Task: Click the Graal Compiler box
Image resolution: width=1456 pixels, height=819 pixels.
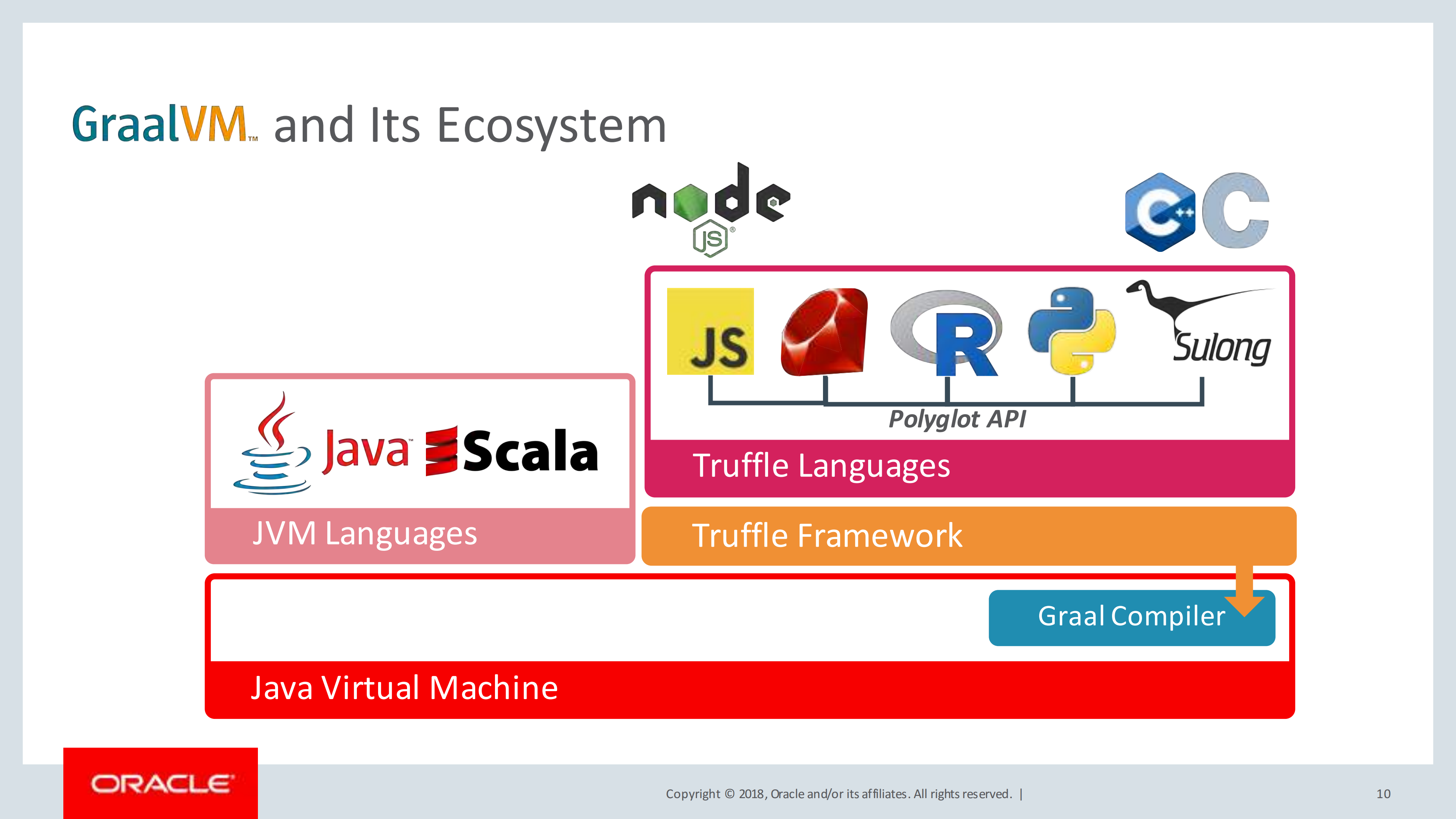Action: (1119, 617)
